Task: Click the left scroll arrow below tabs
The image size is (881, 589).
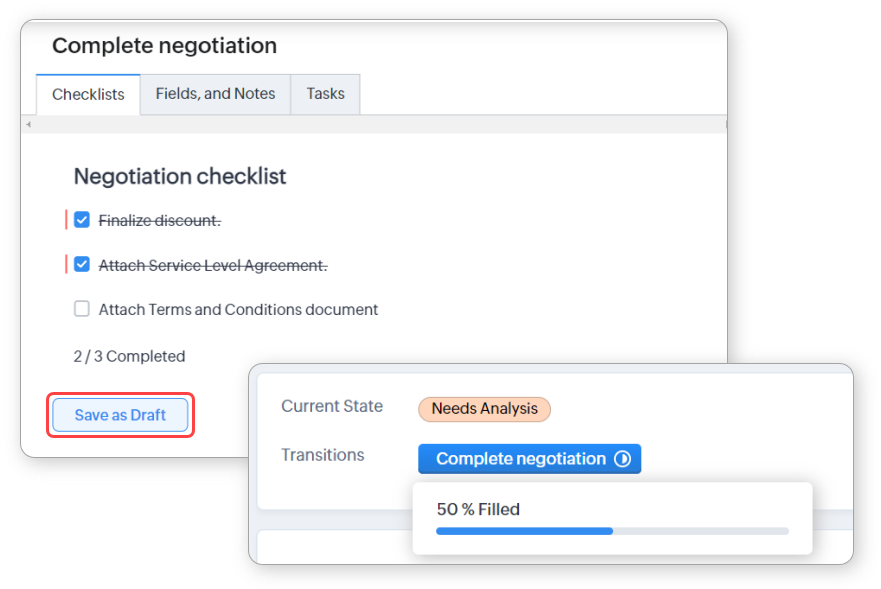Action: [28, 125]
